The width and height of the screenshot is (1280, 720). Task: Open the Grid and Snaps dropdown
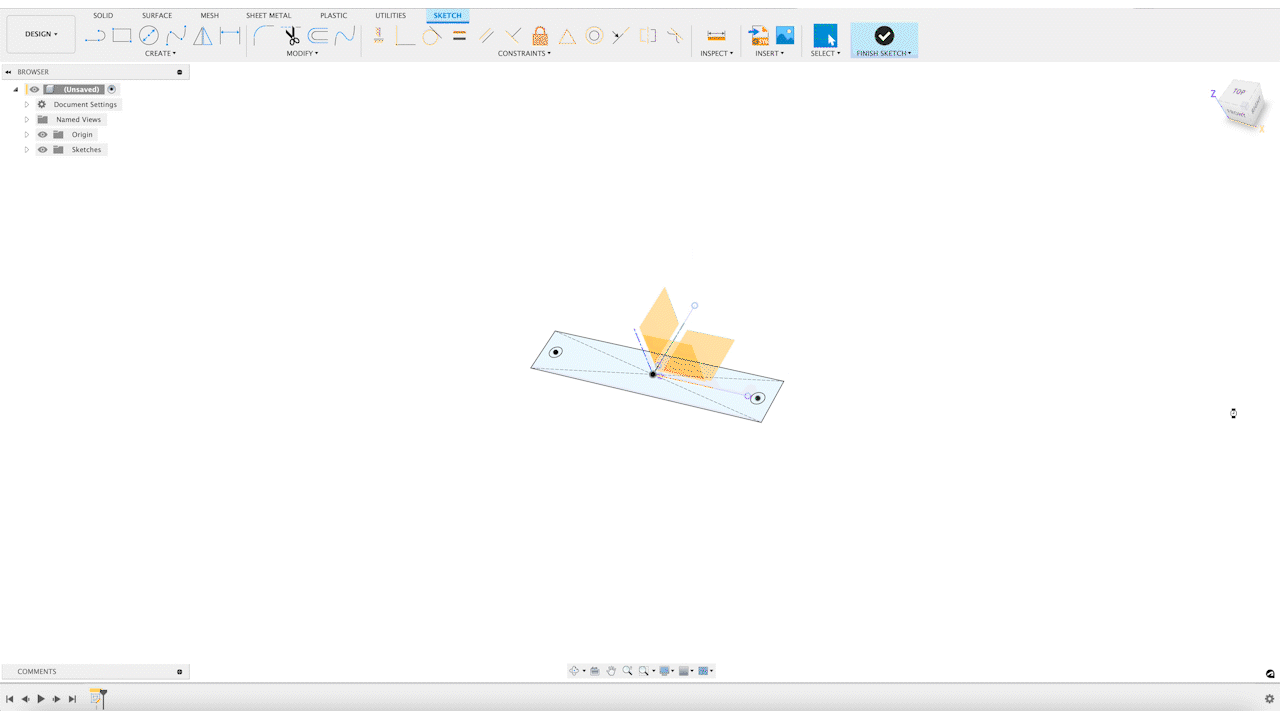click(686, 671)
